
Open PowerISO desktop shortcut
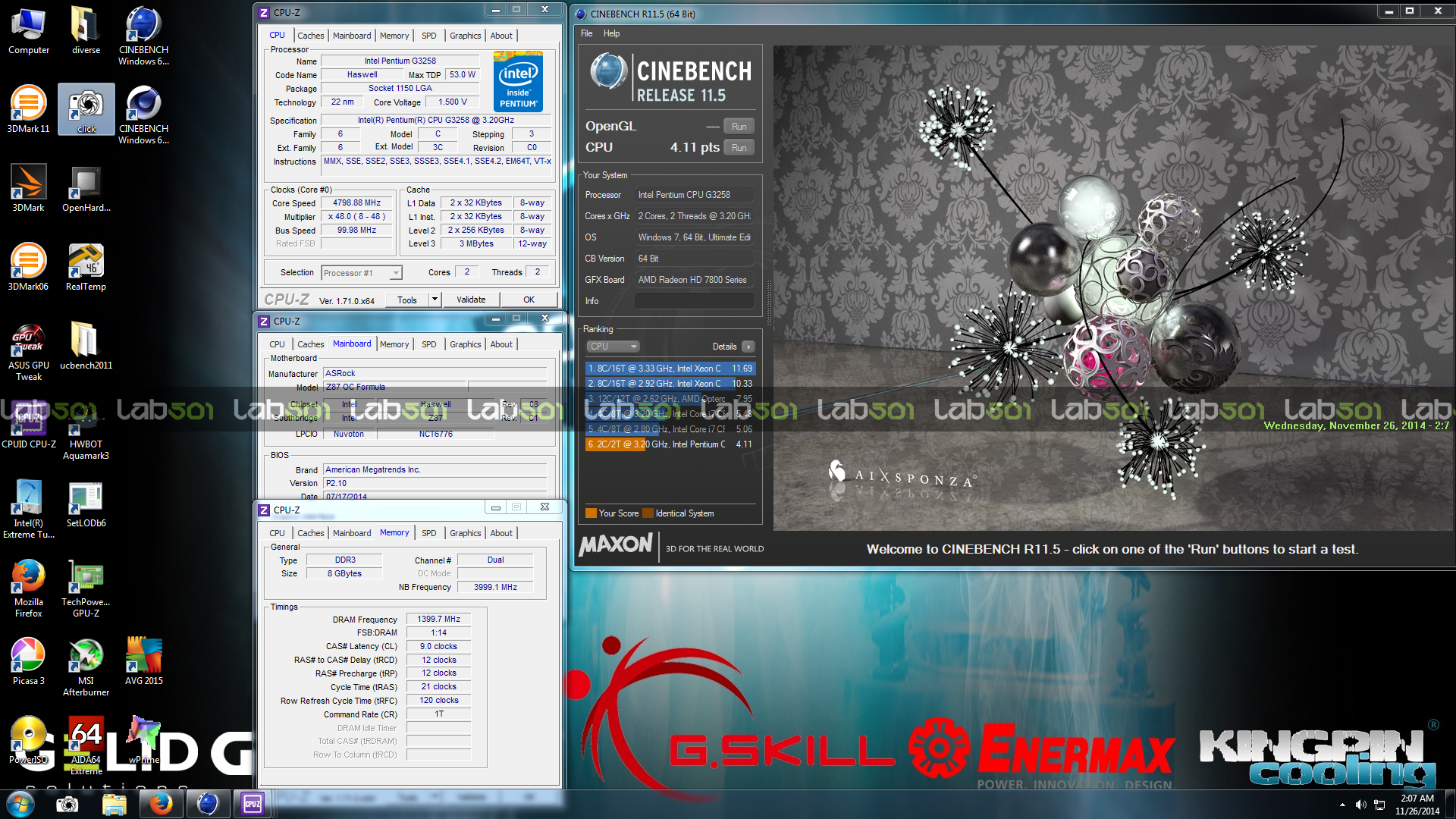point(29,740)
